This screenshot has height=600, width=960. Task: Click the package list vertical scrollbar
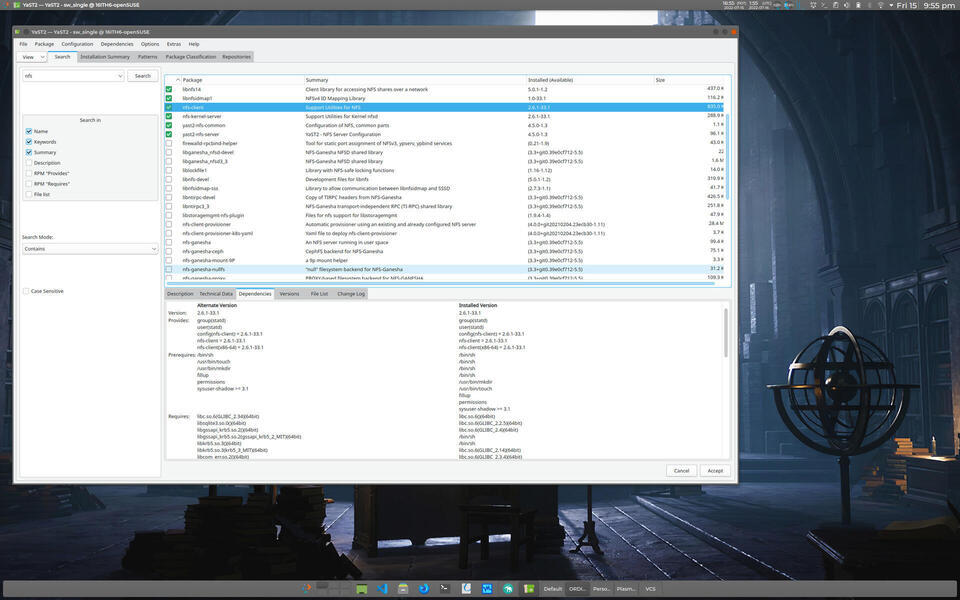tap(727, 156)
